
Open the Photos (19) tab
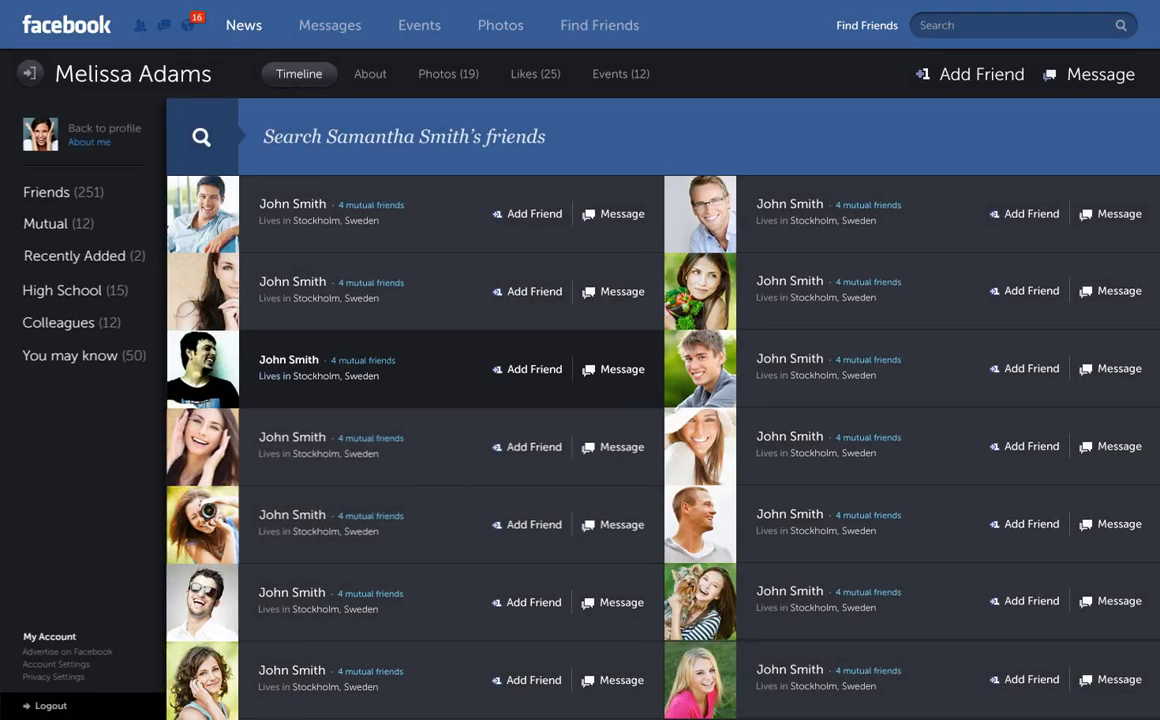448,74
